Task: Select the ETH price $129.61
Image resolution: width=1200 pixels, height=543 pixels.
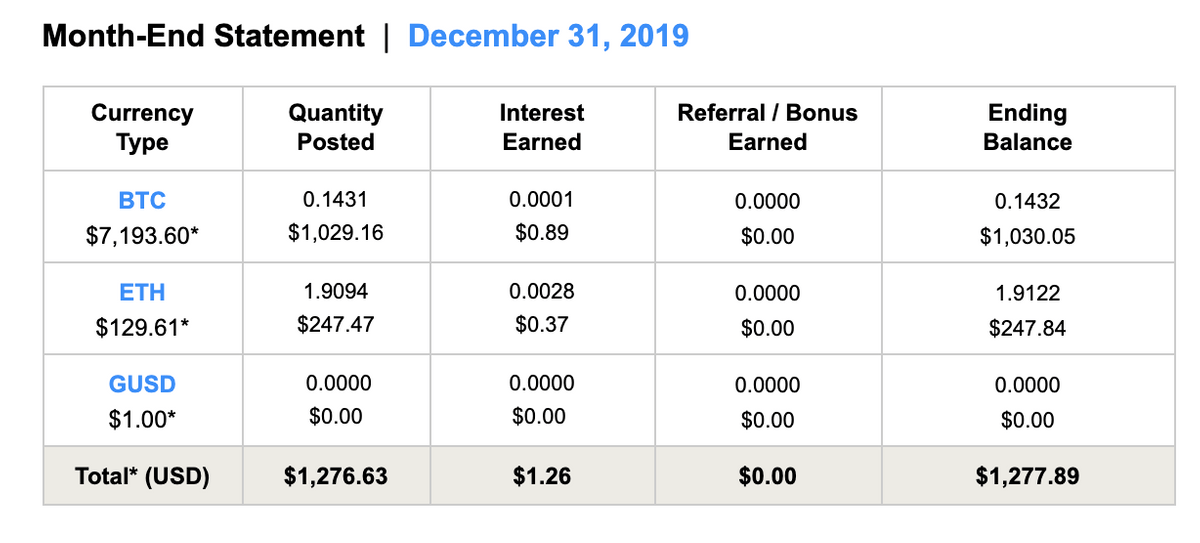Action: click(142, 328)
